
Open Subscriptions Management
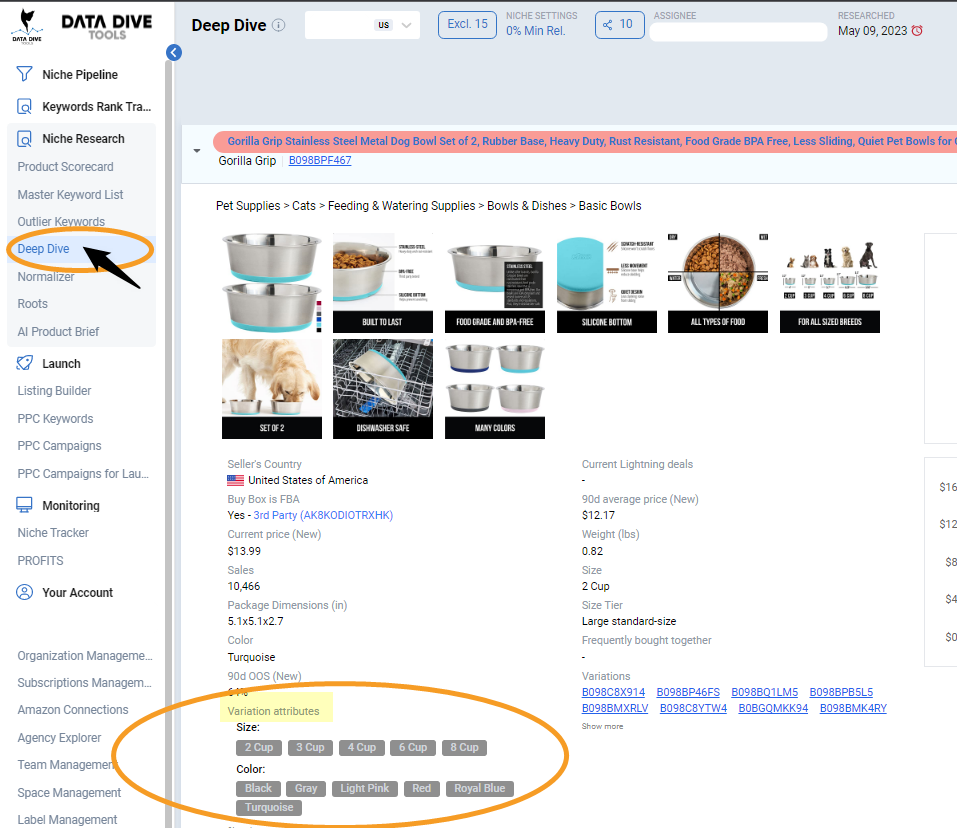click(x=84, y=683)
